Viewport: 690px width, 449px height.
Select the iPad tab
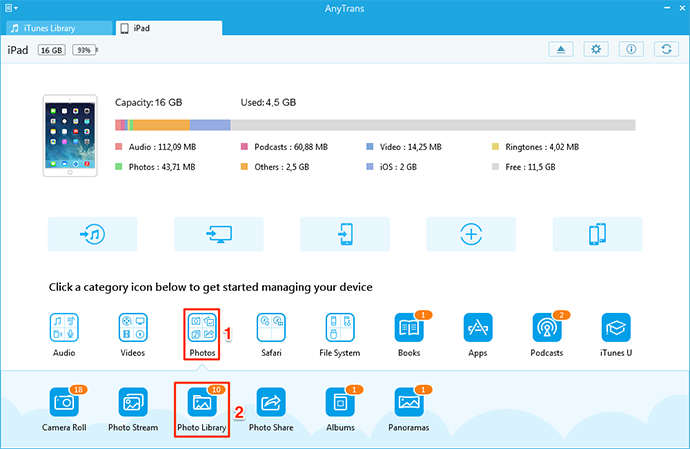tap(169, 28)
